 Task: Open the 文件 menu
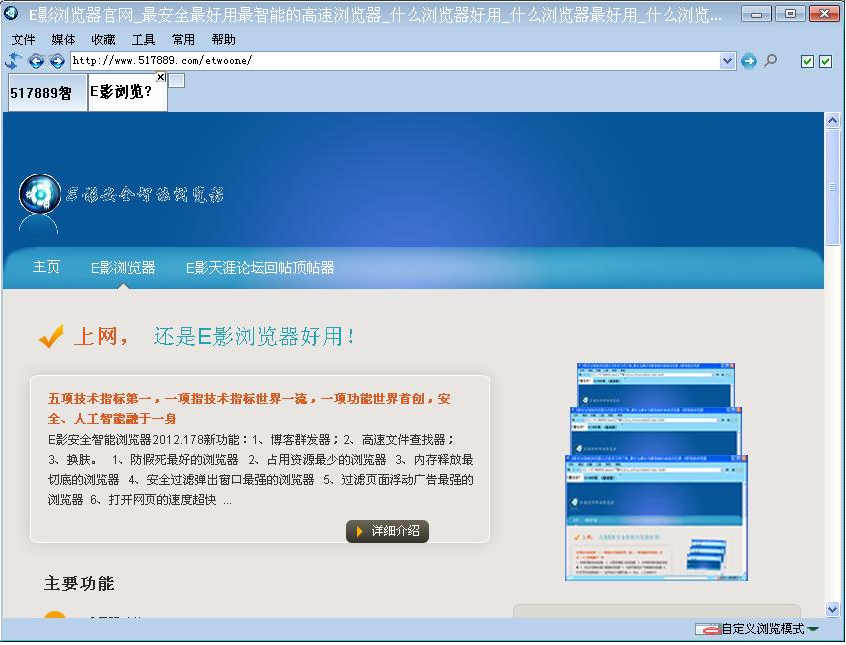[x=23, y=39]
